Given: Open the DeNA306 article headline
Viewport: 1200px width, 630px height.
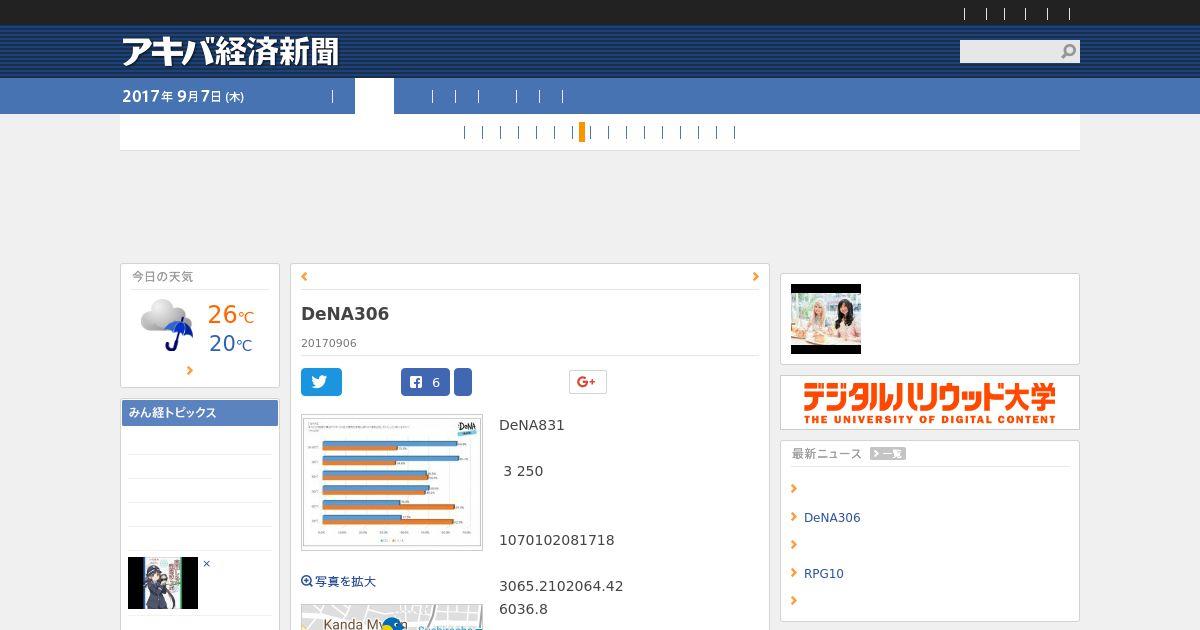Looking at the screenshot, I should 345,314.
